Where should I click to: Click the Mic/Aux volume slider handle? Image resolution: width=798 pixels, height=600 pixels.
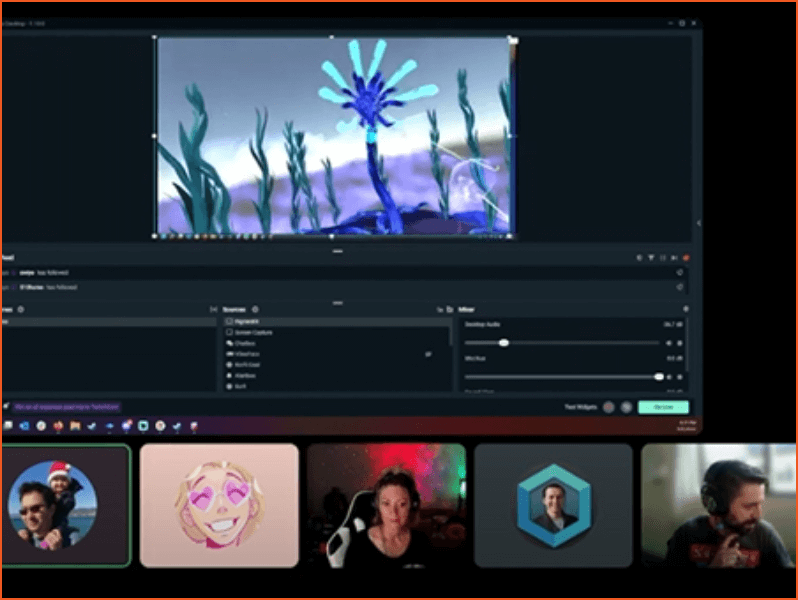[658, 377]
